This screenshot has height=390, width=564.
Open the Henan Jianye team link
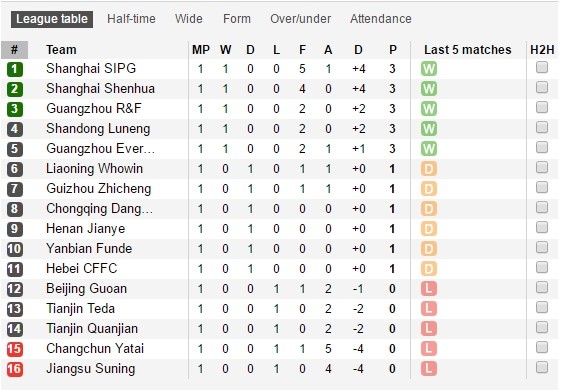(x=86, y=229)
